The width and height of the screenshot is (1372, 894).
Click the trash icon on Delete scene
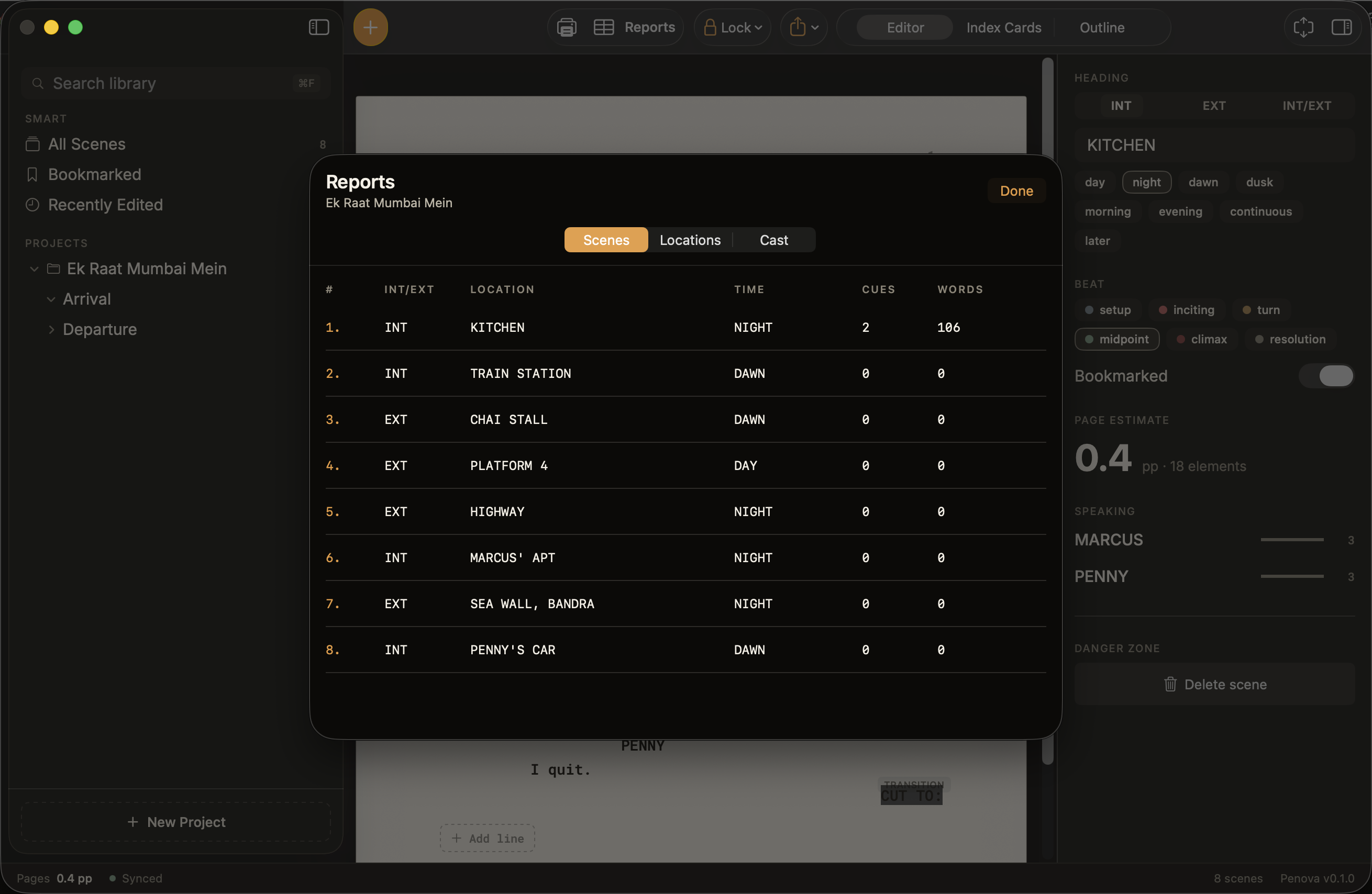(x=1170, y=684)
